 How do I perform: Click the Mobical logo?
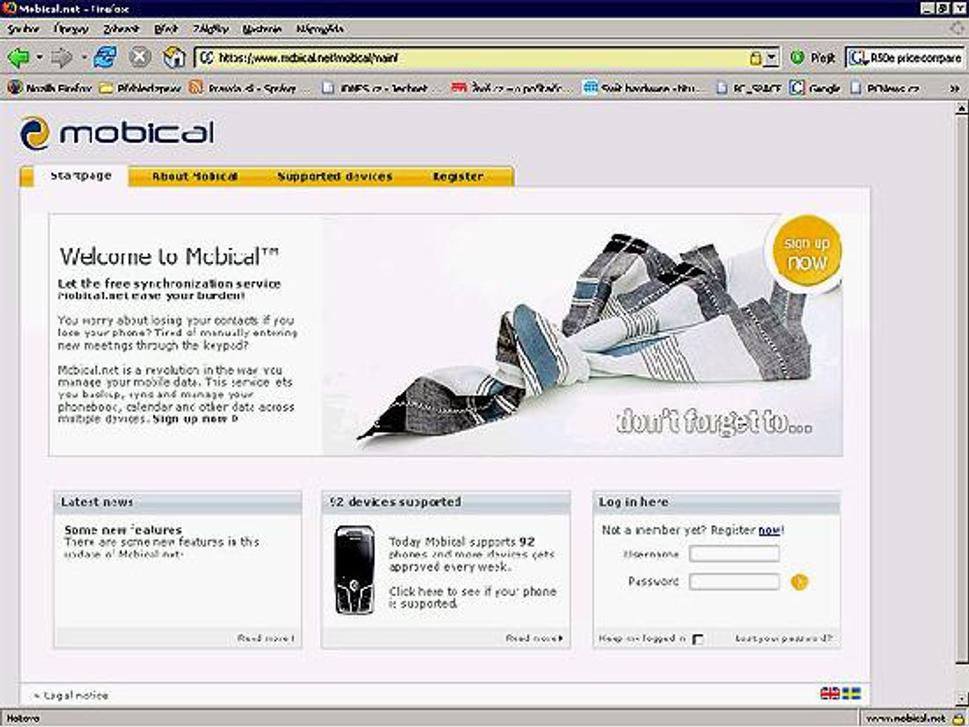coord(117,132)
